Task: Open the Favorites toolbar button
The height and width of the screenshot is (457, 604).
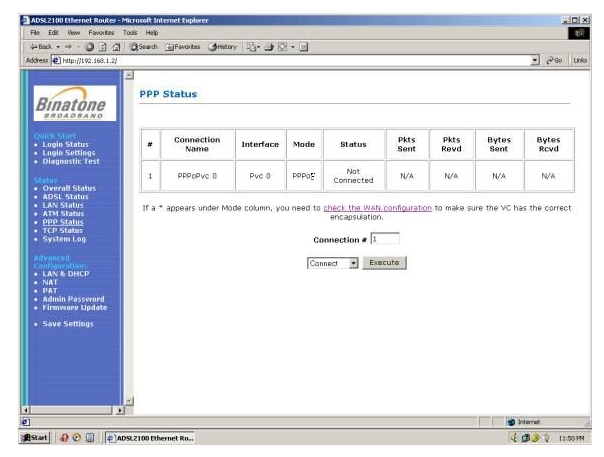Action: click(183, 47)
